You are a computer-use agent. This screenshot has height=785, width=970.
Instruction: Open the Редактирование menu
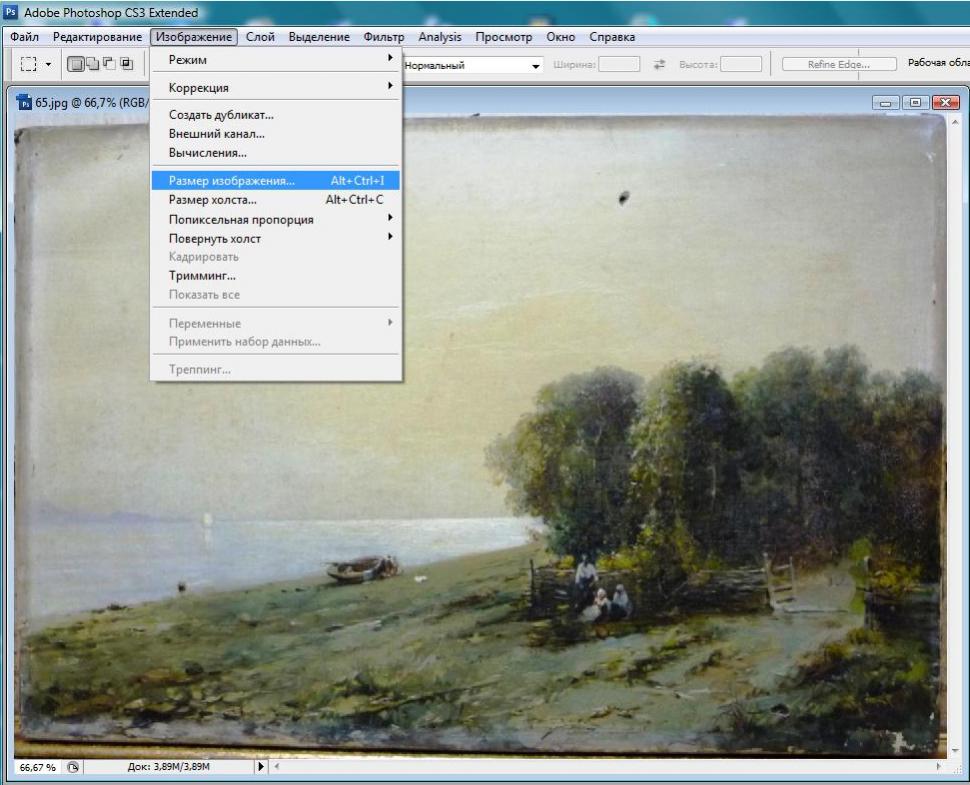(97, 37)
